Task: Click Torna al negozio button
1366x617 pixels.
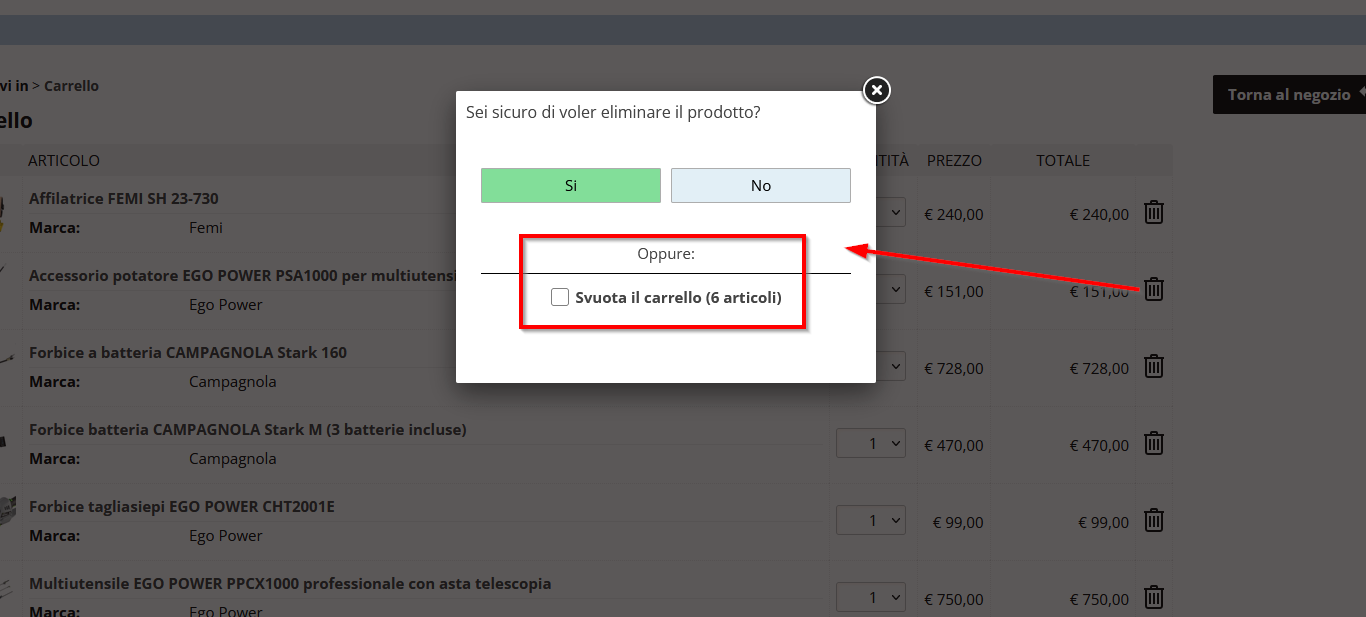Action: click(x=1289, y=94)
